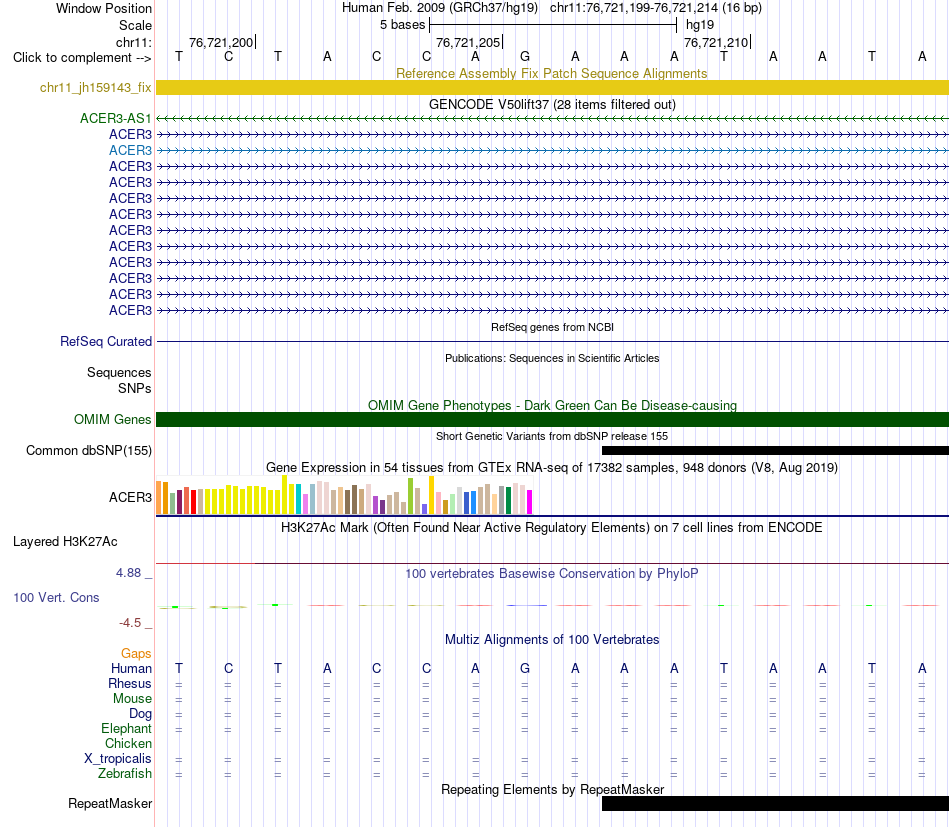Click the Sequences track label
The width and height of the screenshot is (950, 827).
119,373
